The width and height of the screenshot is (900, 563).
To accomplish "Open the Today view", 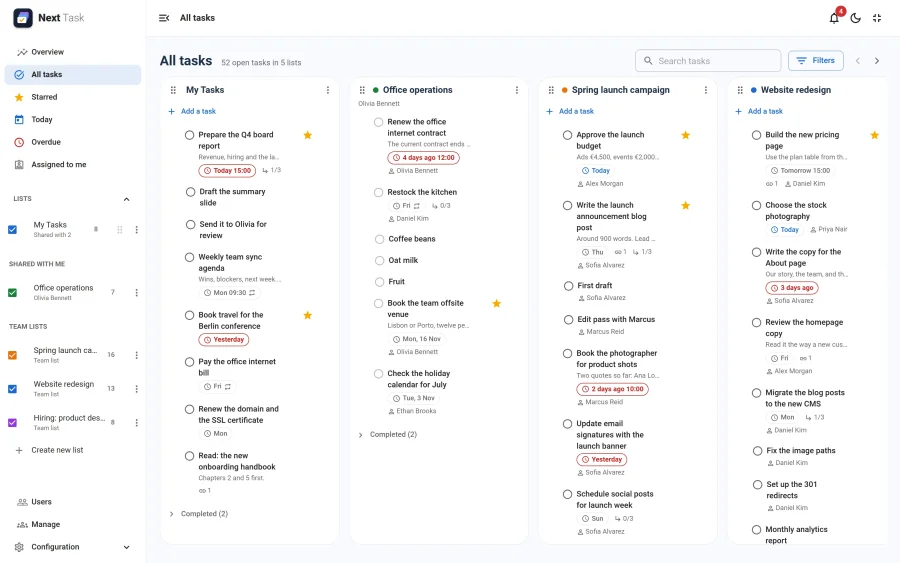I will click(73, 119).
